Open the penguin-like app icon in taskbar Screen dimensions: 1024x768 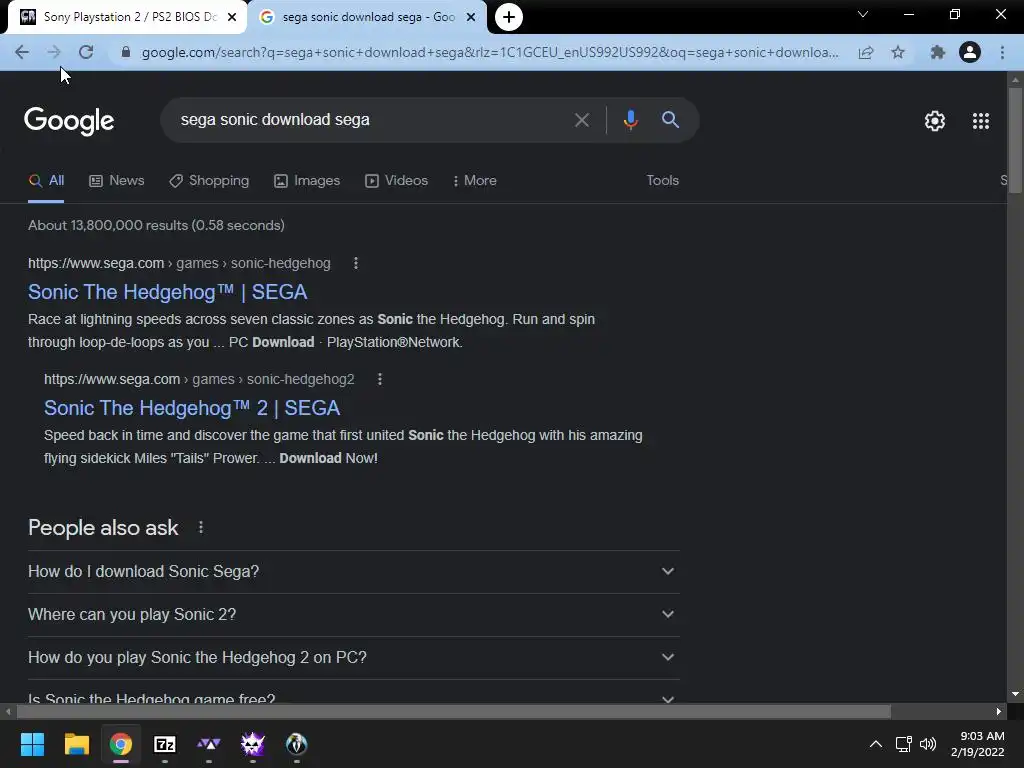click(296, 744)
